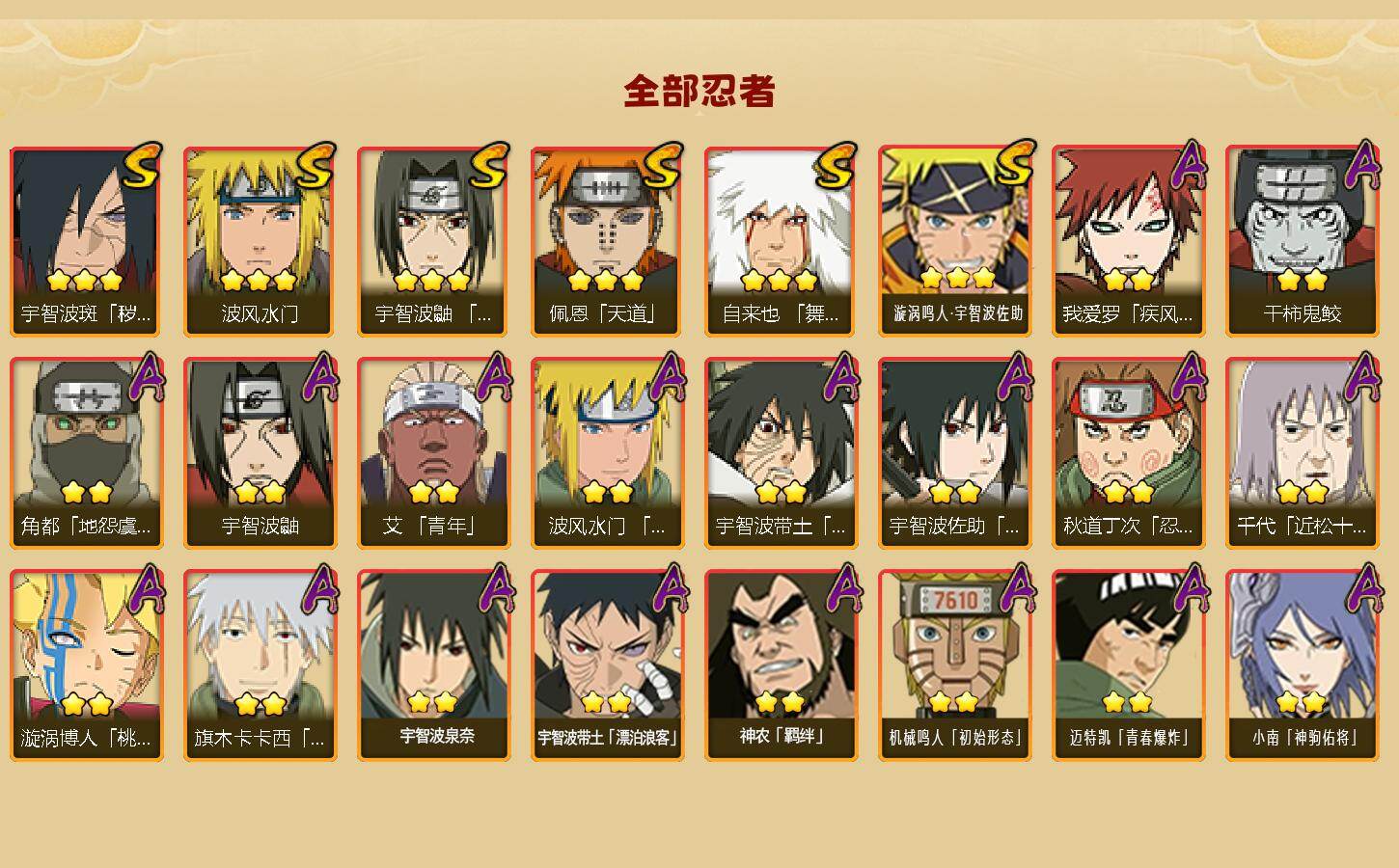Click the 迈特凯「青春爆炸」 card
The width and height of the screenshot is (1399, 868).
(1128, 665)
